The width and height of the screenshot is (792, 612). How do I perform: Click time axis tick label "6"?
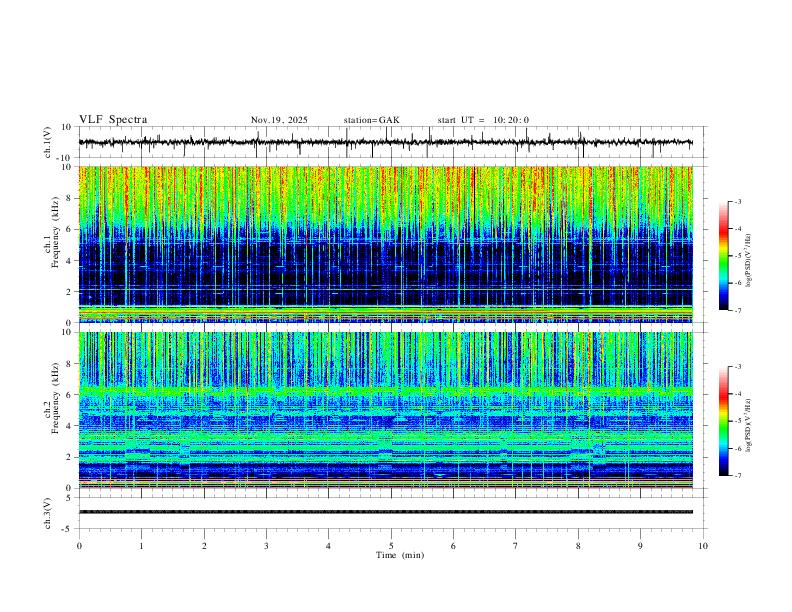454,546
